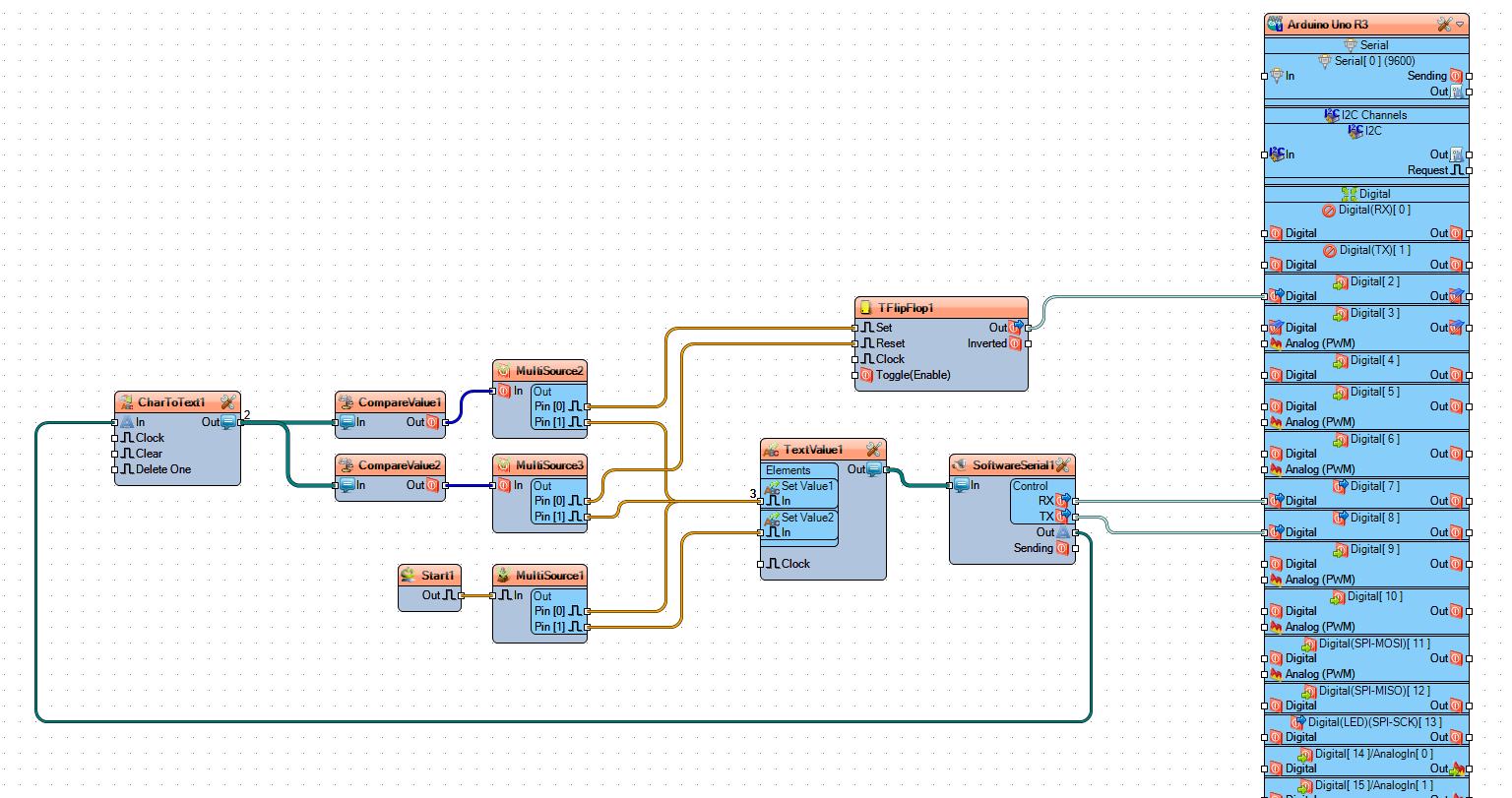Screen dimensions: 1512x798
Task: Click the Arduino Uno R3 tools icon
Action: [1444, 24]
